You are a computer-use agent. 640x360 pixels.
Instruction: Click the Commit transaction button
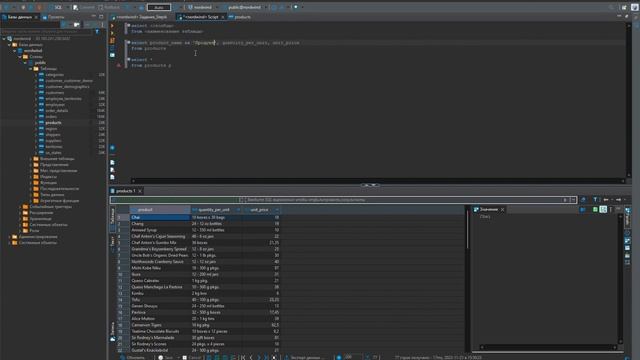coord(84,7)
